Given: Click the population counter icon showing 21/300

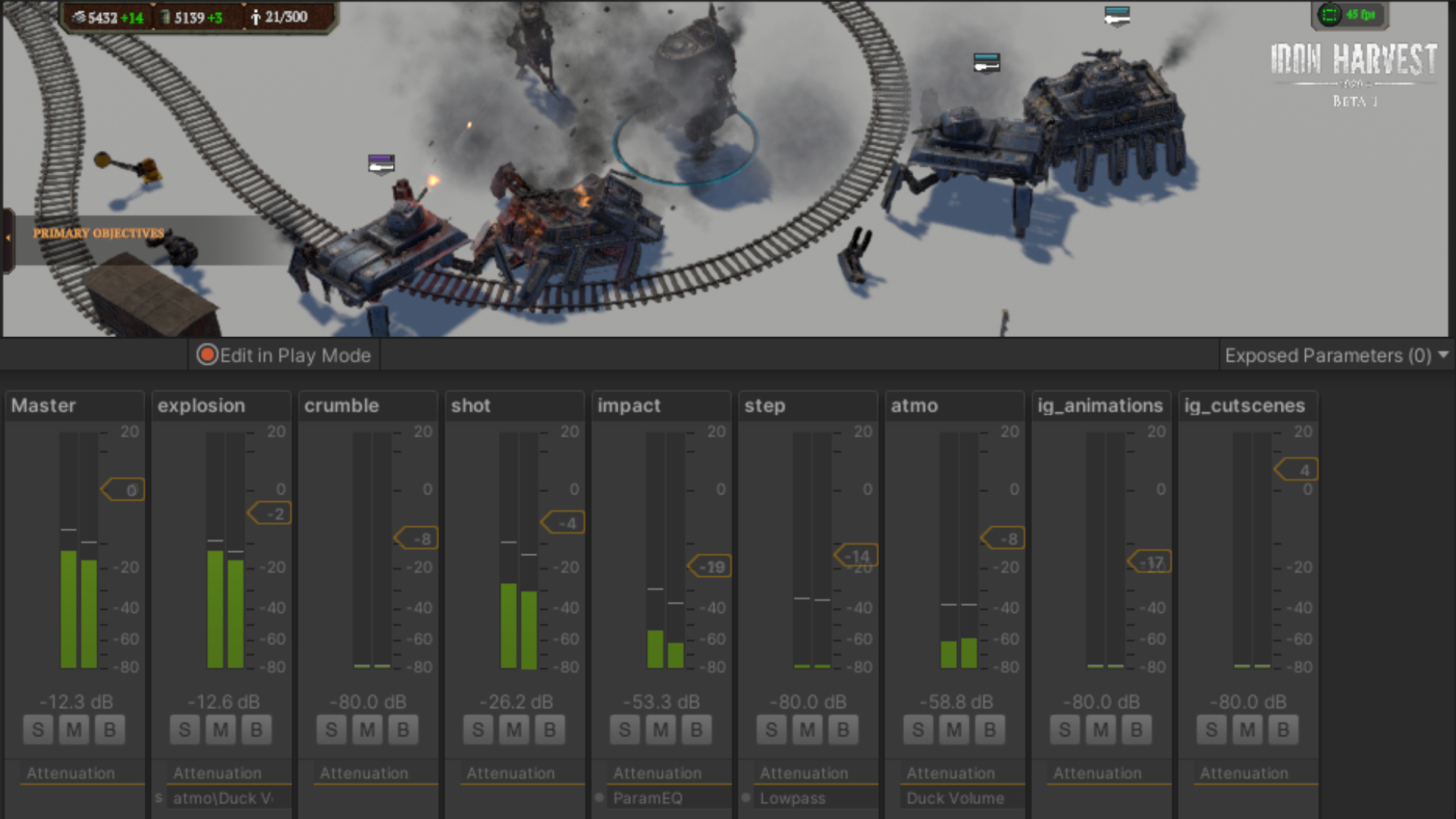Looking at the screenshot, I should 256,17.
